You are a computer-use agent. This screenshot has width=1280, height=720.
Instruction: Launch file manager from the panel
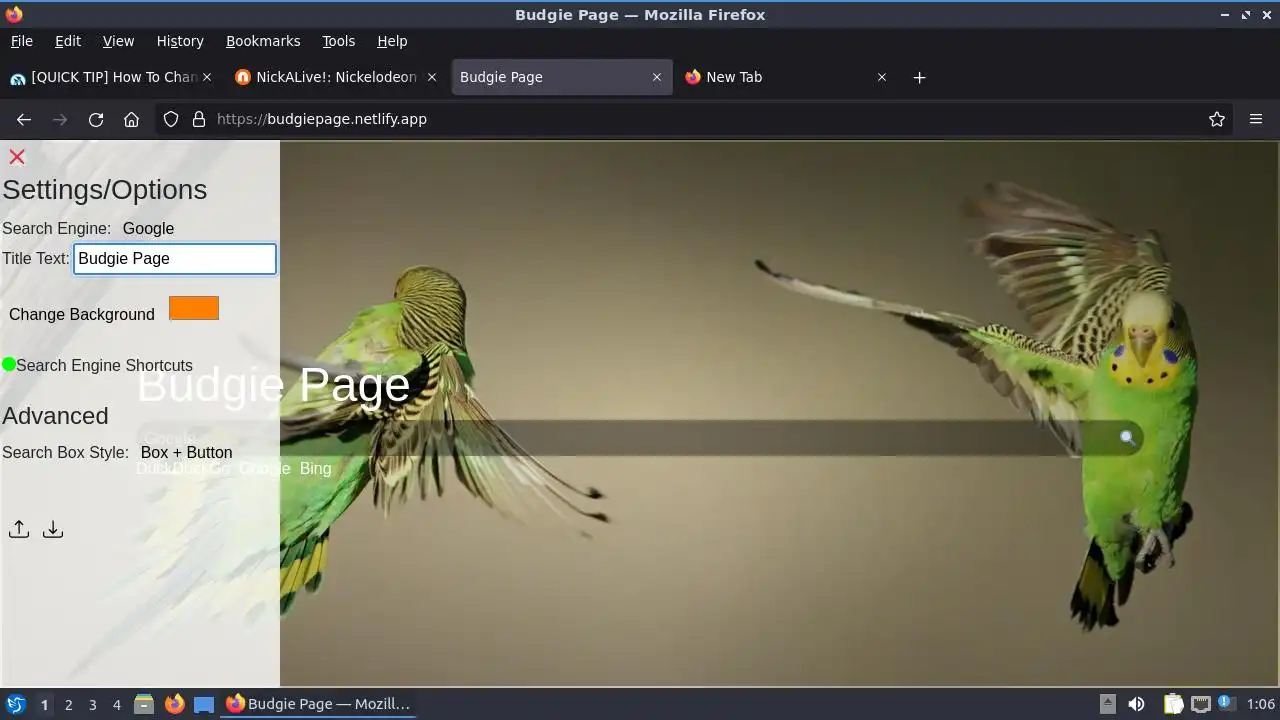144,704
